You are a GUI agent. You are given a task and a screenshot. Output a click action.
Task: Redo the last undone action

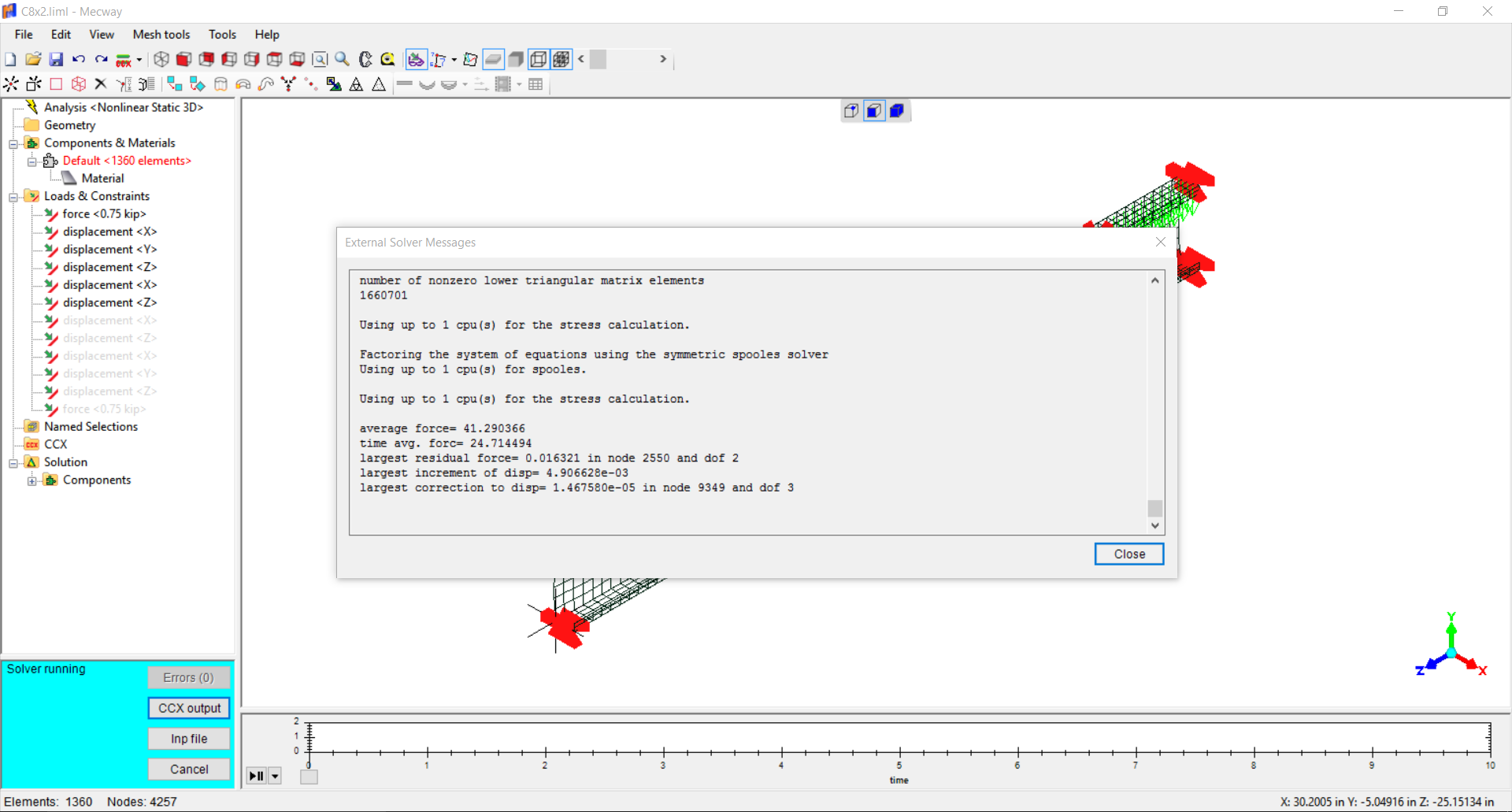(101, 59)
